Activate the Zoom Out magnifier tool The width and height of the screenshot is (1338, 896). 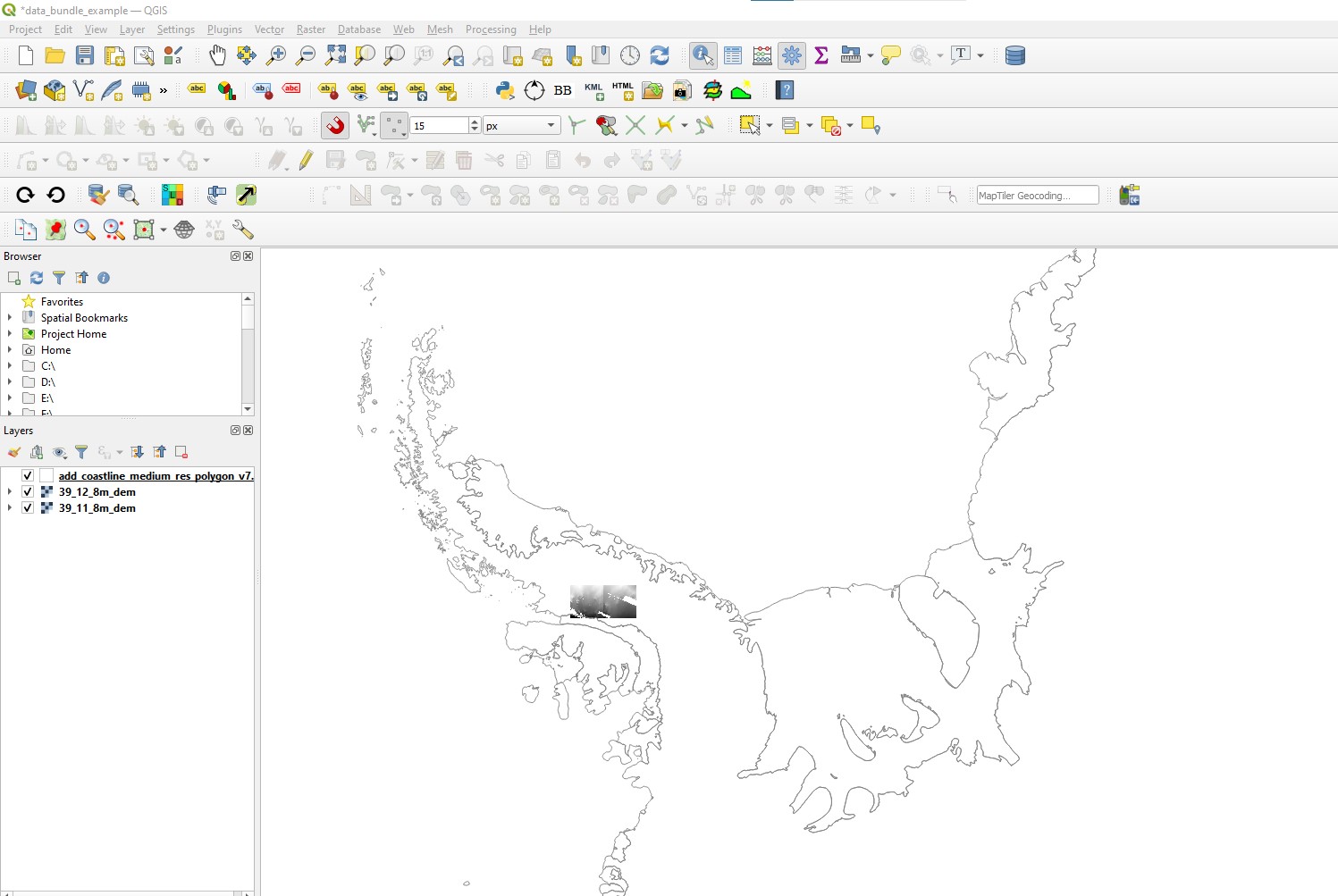(x=306, y=55)
